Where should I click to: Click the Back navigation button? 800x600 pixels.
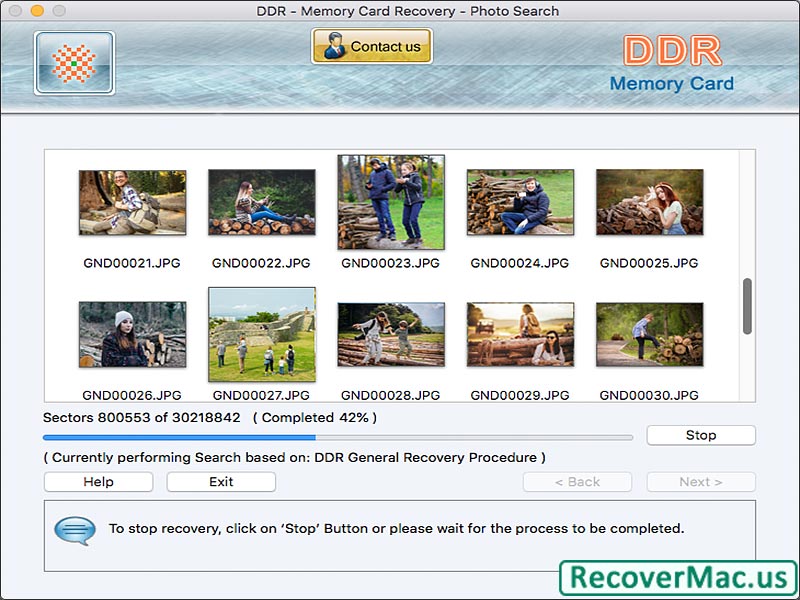pos(577,482)
